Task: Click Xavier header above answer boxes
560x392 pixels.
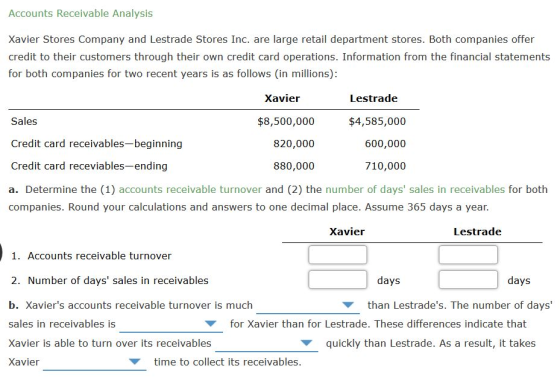Action: tap(347, 232)
